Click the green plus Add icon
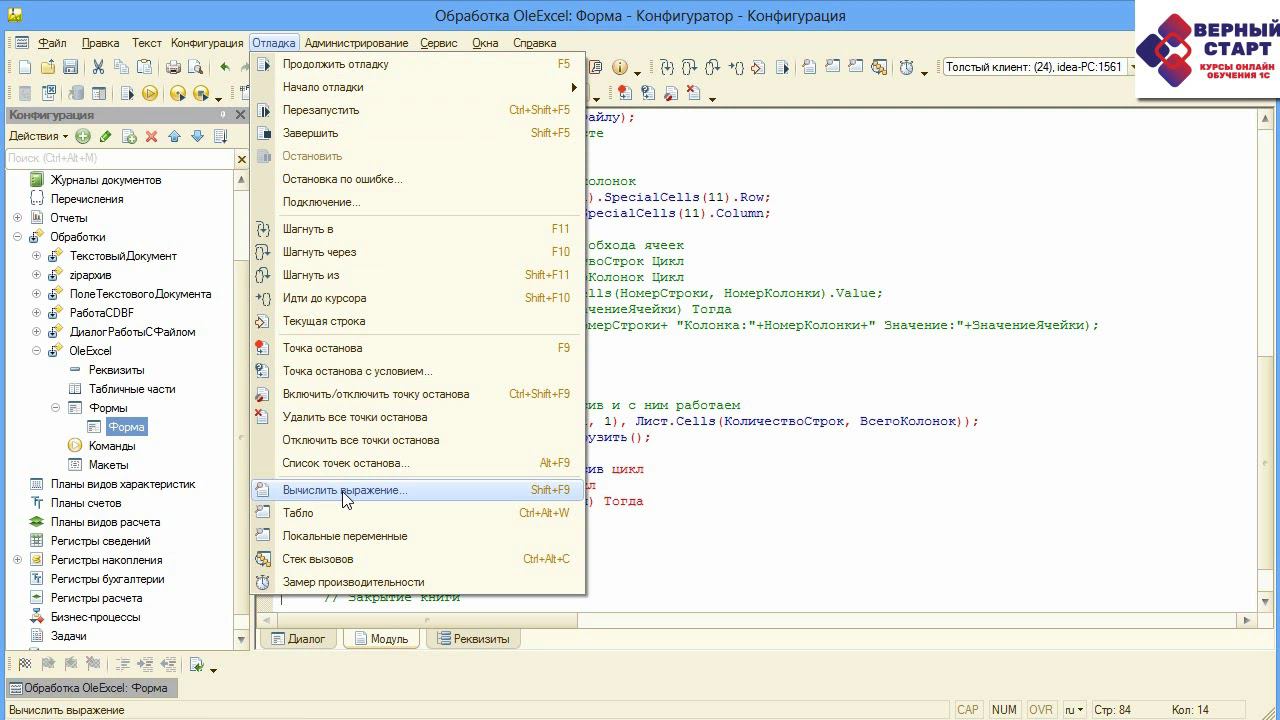The width and height of the screenshot is (1280, 720). pyautogui.click(x=83, y=136)
